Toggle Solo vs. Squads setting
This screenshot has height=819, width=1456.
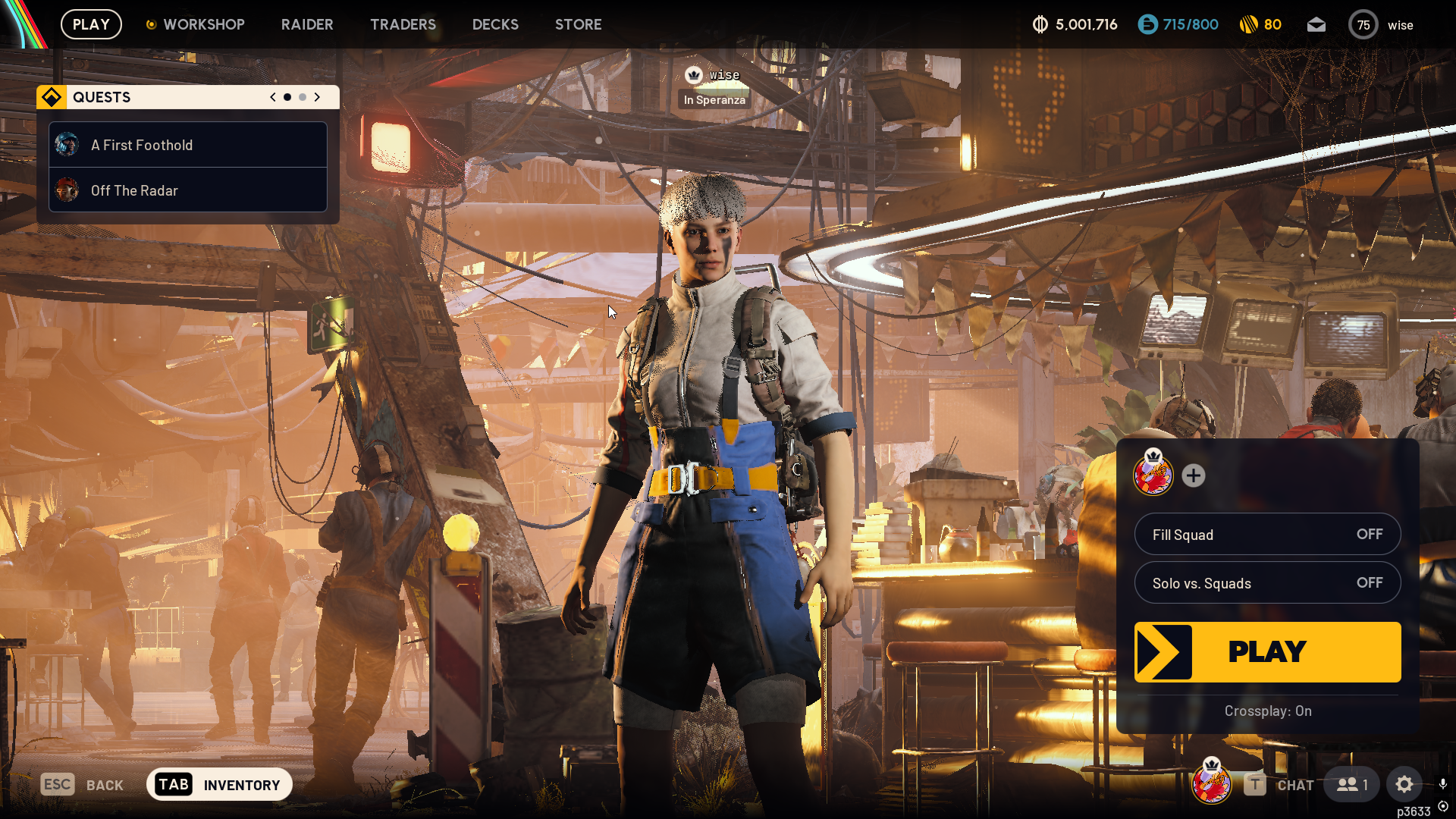[1267, 583]
